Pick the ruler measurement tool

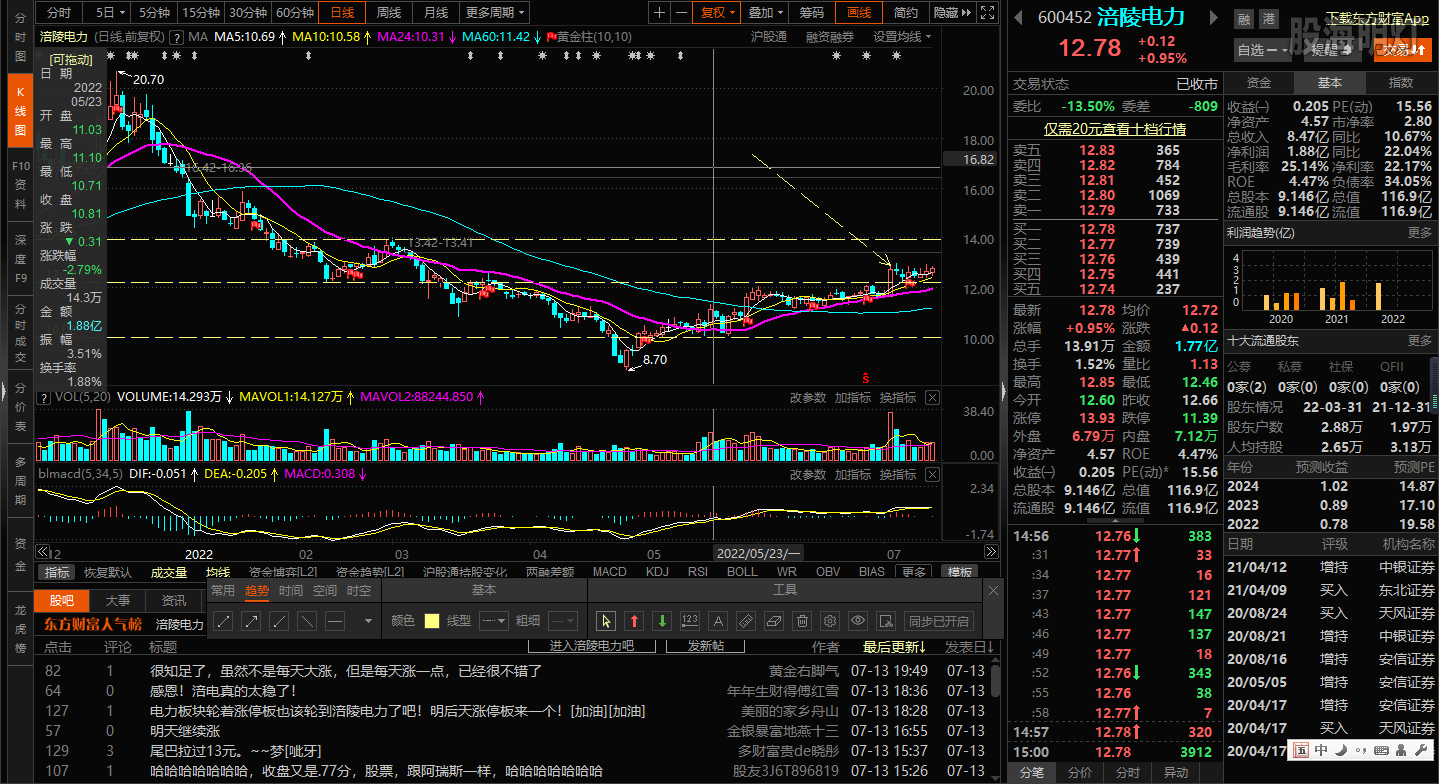(745, 621)
